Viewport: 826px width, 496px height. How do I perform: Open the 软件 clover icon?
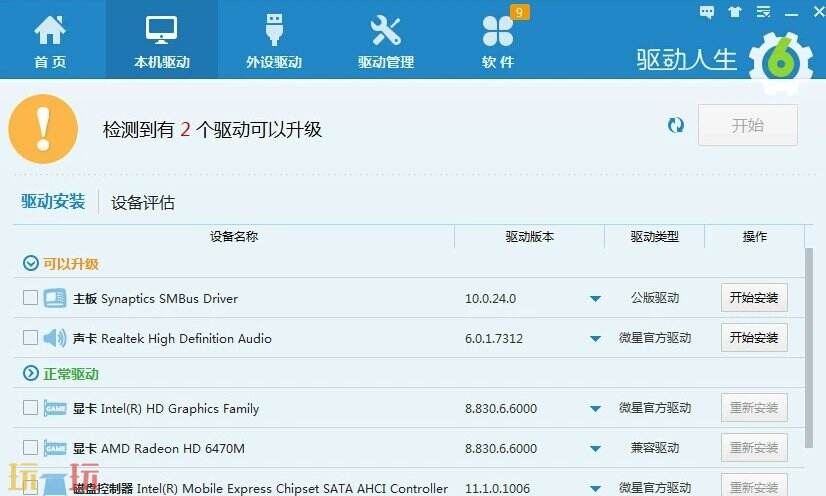pyautogui.click(x=497, y=31)
